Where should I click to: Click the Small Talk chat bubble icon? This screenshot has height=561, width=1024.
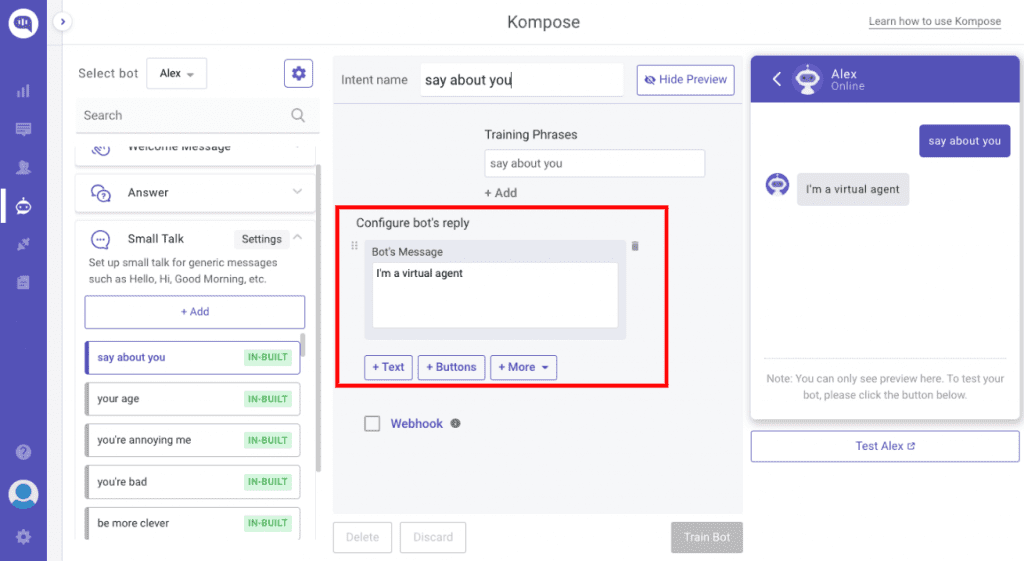pyautogui.click(x=101, y=239)
